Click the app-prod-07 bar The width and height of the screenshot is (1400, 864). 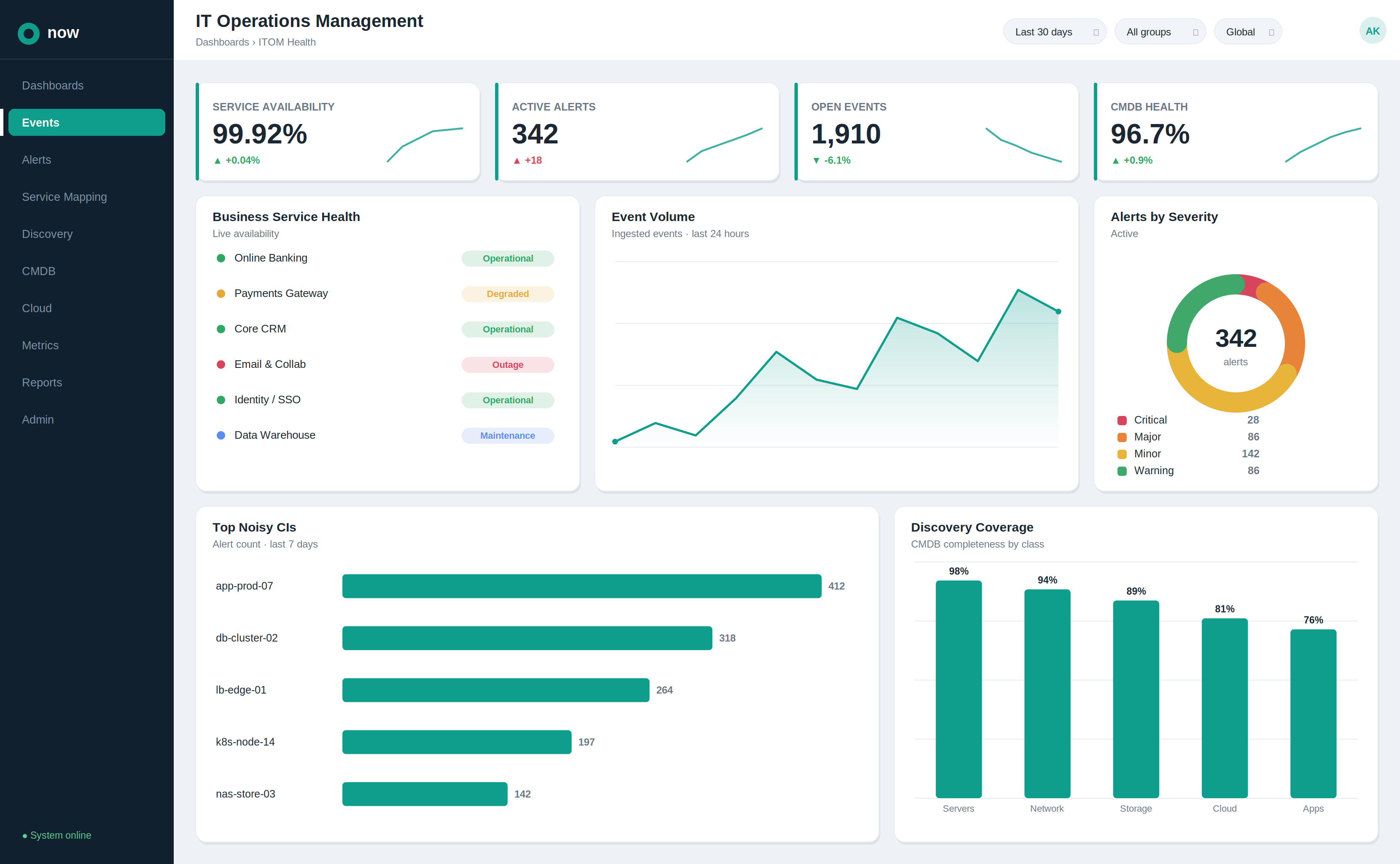[582, 586]
